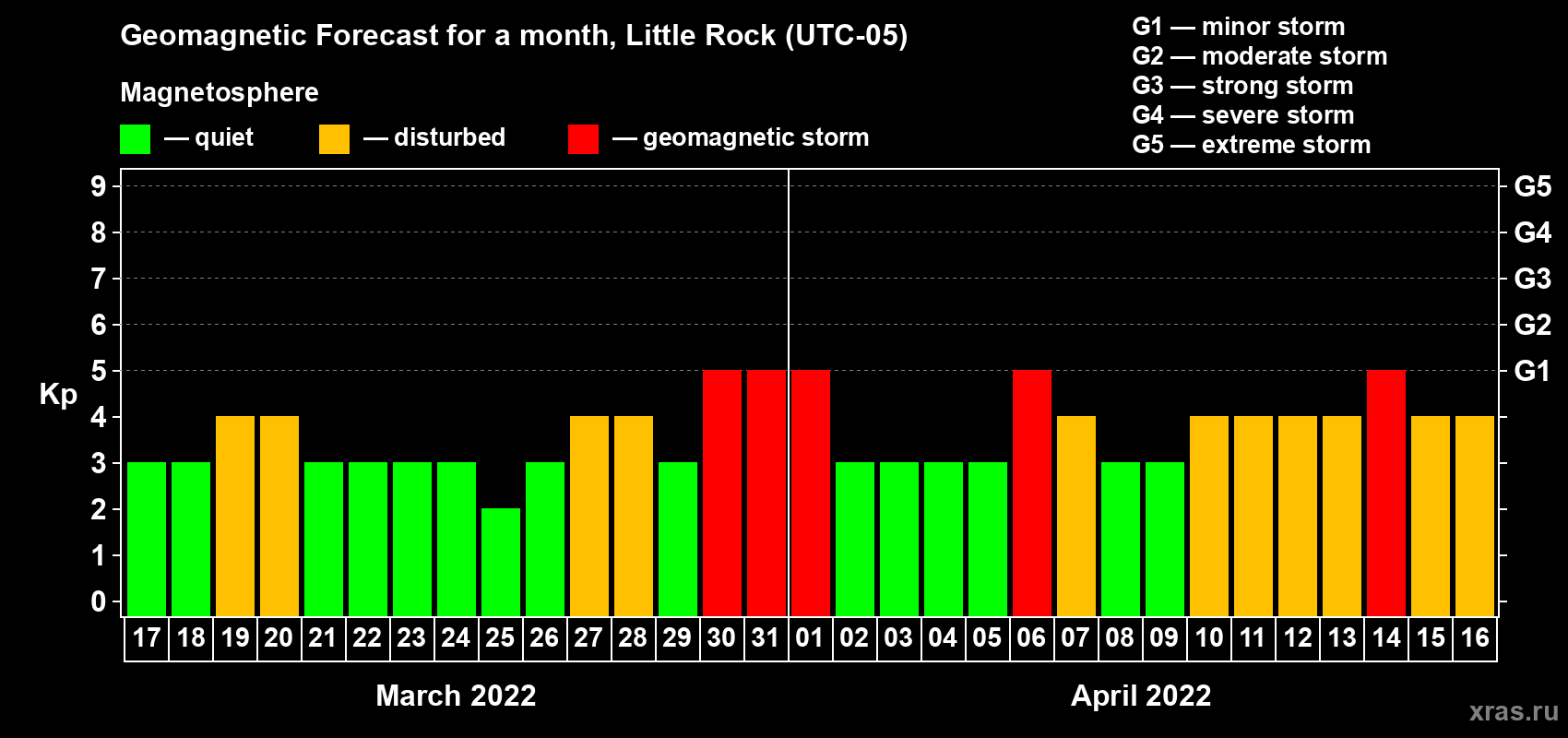Select the short green bar for March 25

501,562
